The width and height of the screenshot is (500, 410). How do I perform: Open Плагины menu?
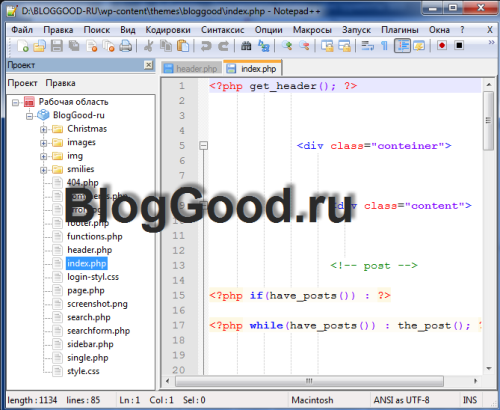400,30
